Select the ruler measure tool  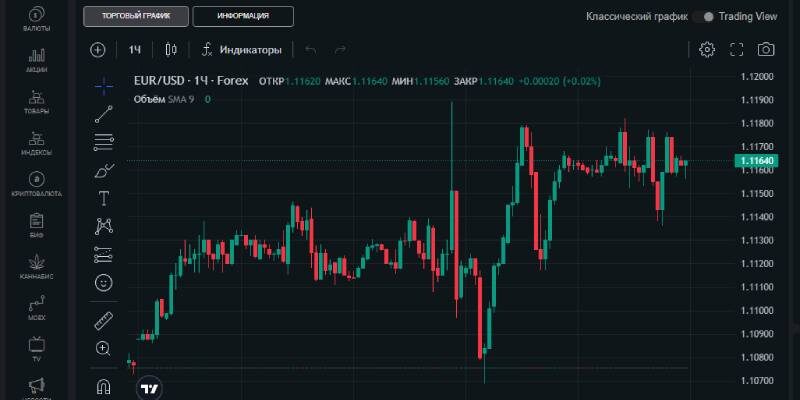(x=104, y=321)
